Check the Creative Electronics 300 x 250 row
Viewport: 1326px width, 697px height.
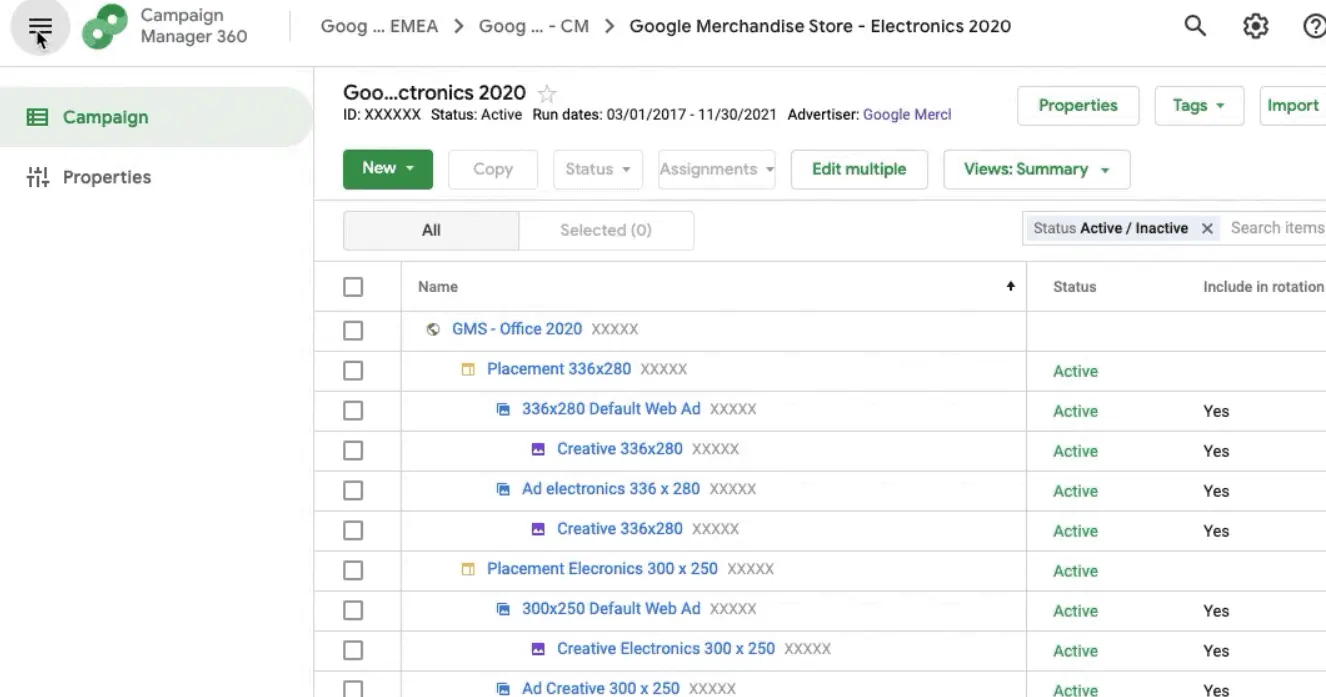coord(353,650)
